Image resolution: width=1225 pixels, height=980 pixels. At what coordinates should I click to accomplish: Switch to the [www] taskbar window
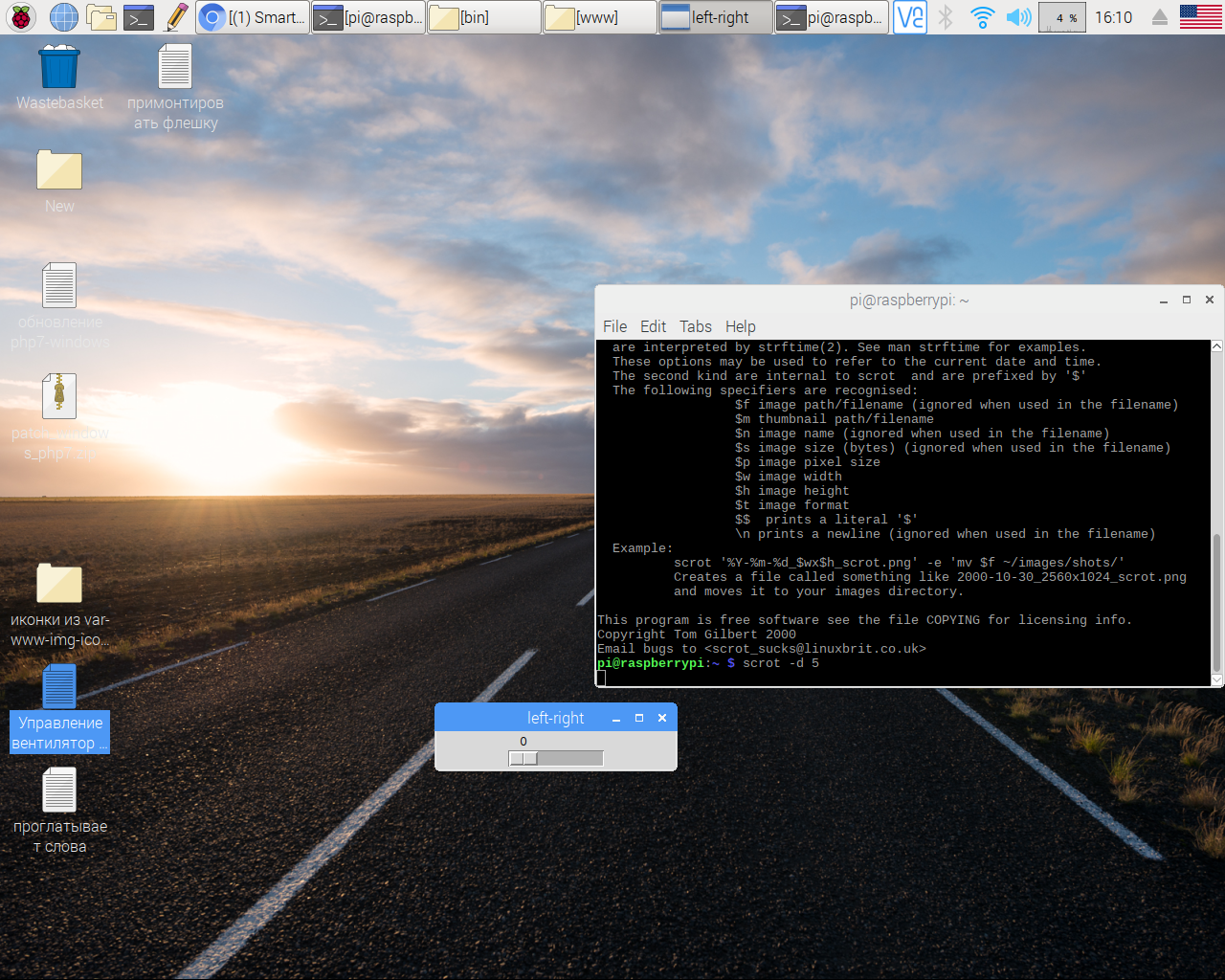pyautogui.click(x=599, y=17)
